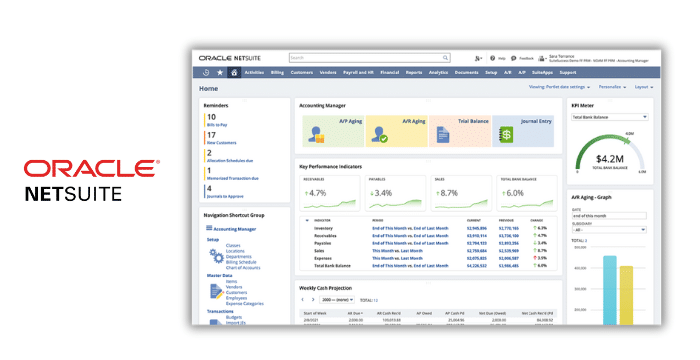The width and height of the screenshot is (700, 360).
Task: Click Journals to Approve reminder
Action: (x=225, y=197)
